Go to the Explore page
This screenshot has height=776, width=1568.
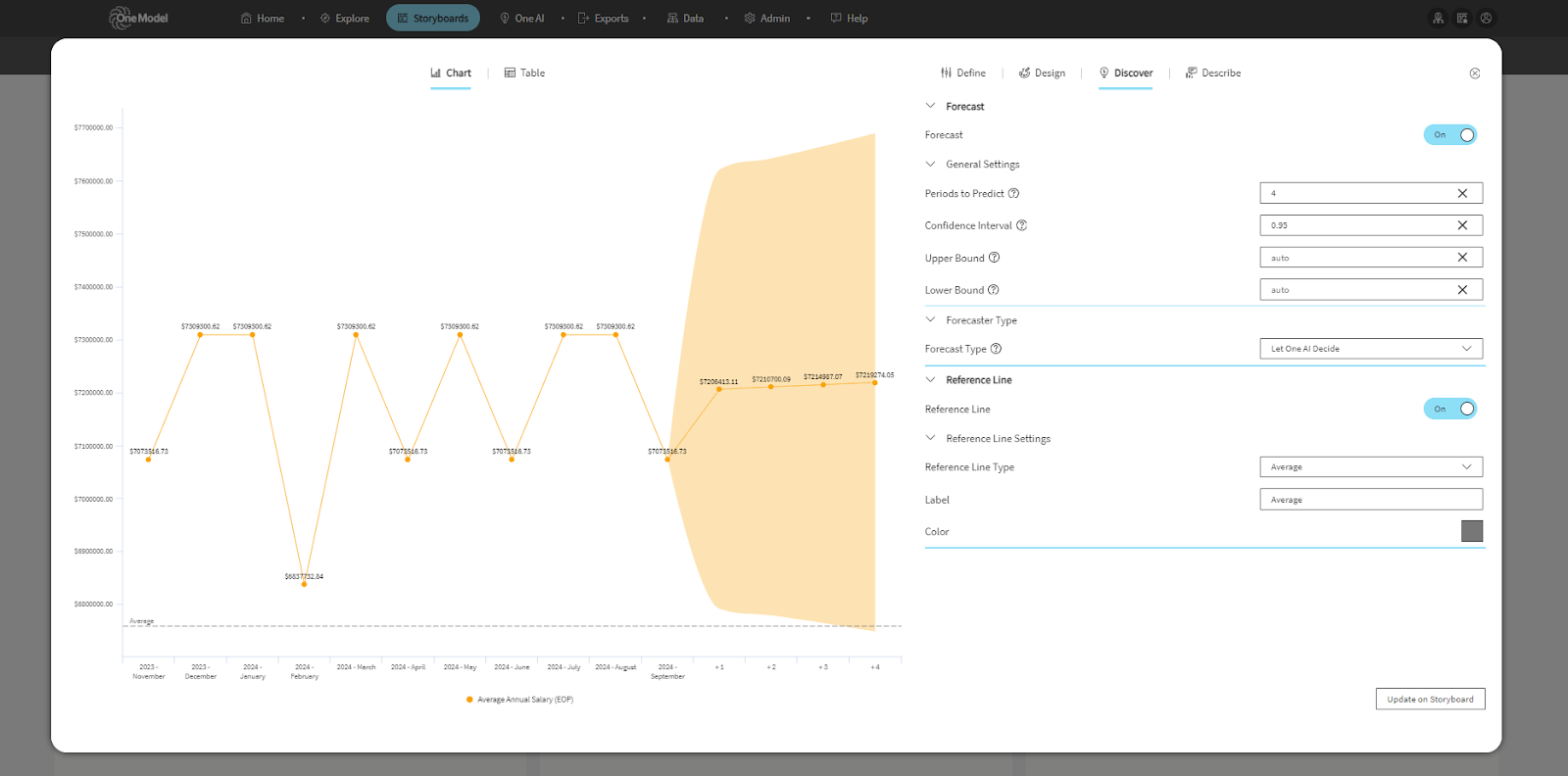point(345,19)
